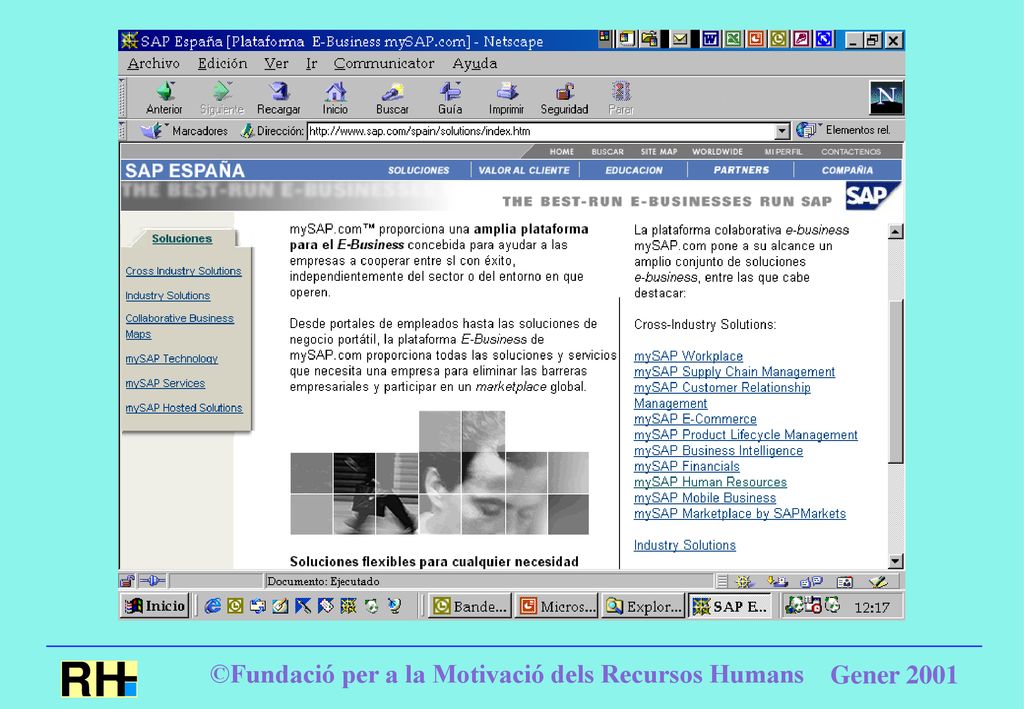Follow the mySAP Human Resources link
The height and width of the screenshot is (709, 1024).
pos(711,482)
